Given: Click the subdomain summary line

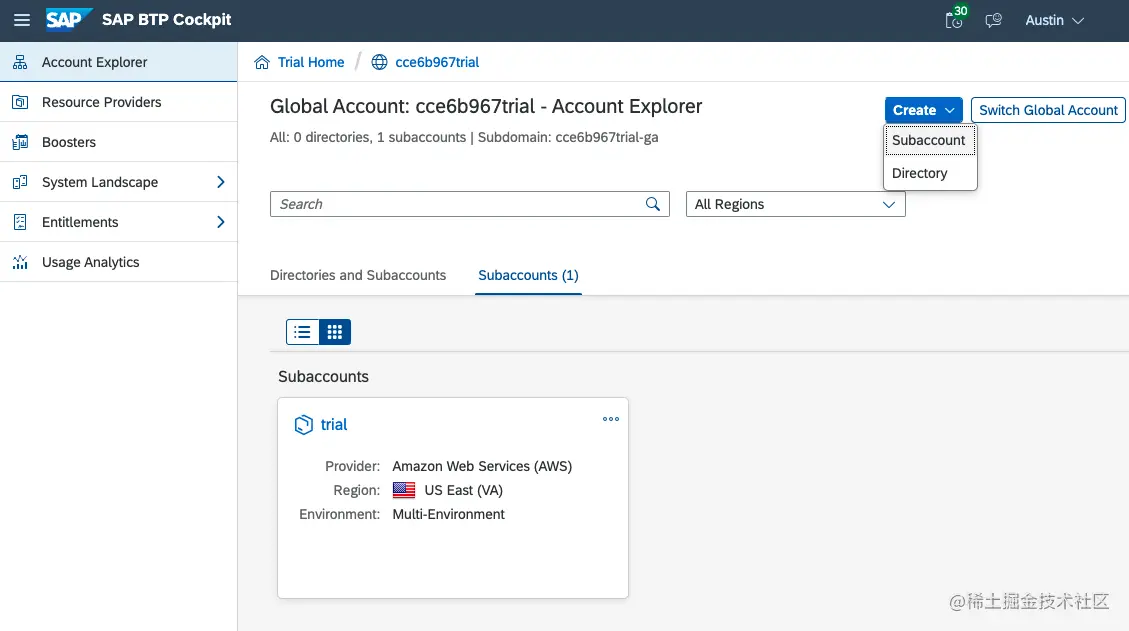Looking at the screenshot, I should [x=464, y=138].
